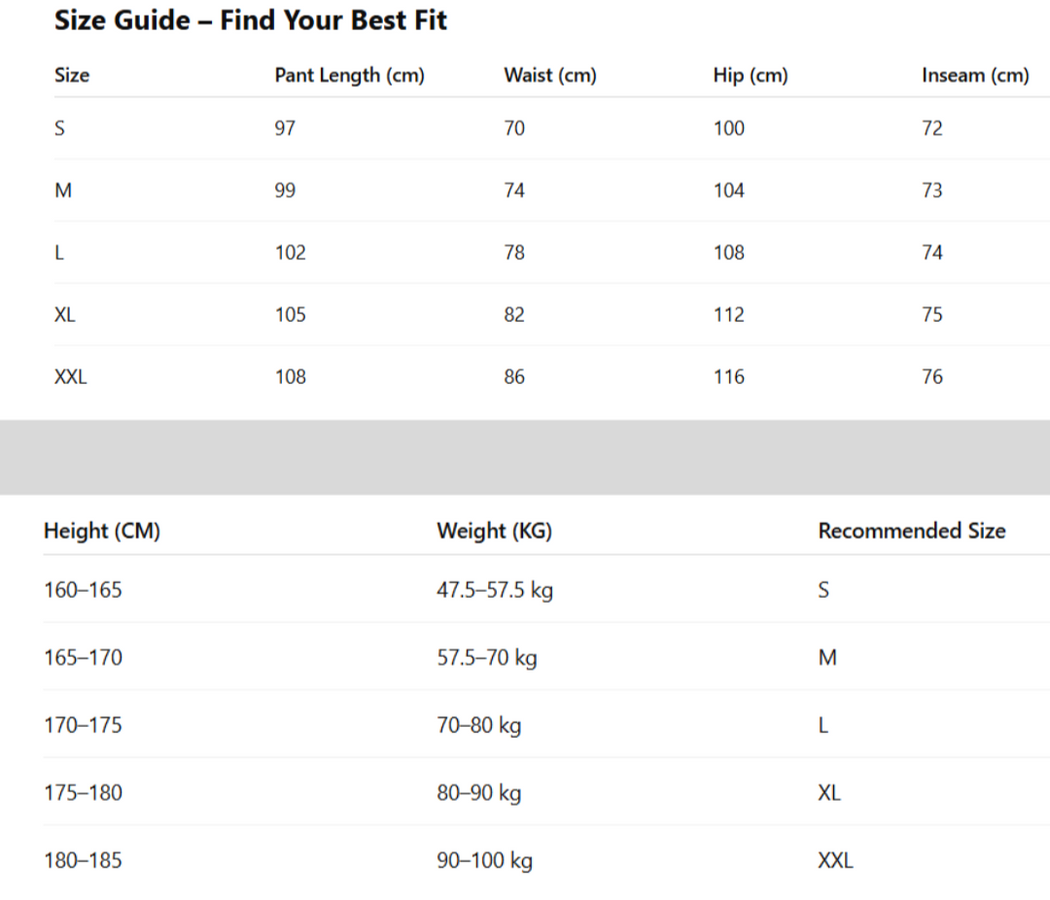The width and height of the screenshot is (1050, 900).
Task: Click the Height (CM) column header
Action: (102, 531)
